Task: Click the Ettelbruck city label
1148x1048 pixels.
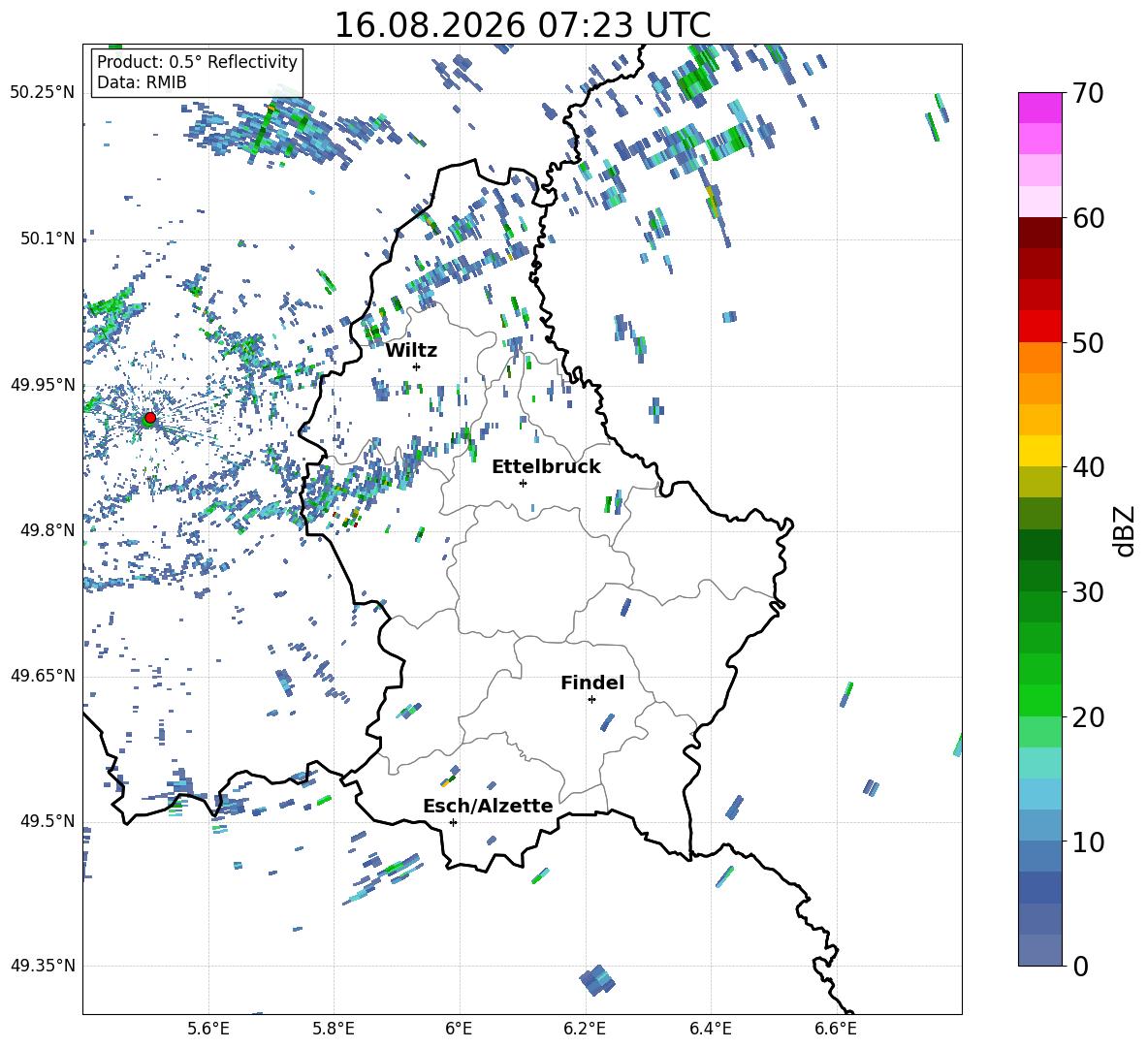Action: [x=546, y=467]
